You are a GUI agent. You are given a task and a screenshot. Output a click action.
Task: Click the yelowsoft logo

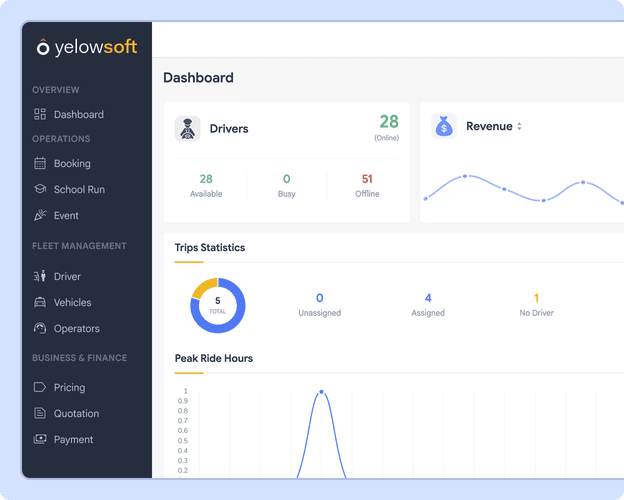(x=87, y=47)
